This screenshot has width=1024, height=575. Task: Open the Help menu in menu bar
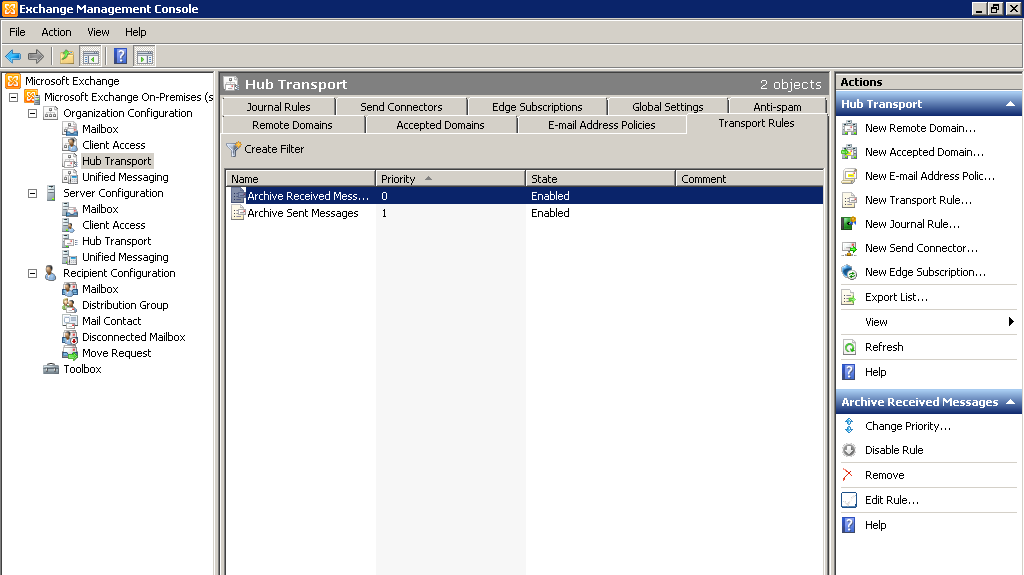pos(136,32)
